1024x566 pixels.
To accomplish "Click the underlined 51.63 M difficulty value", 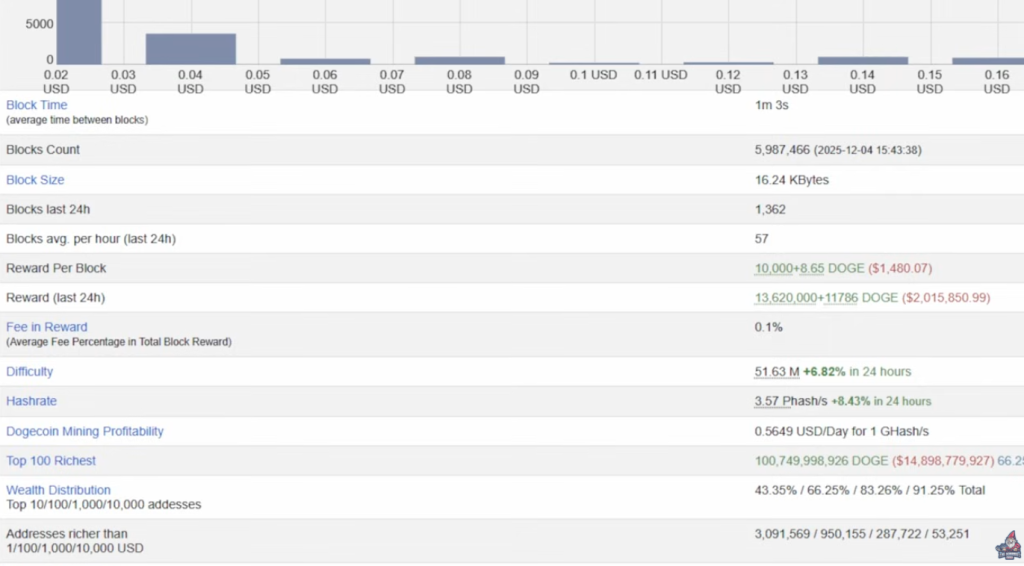I will [x=776, y=372].
